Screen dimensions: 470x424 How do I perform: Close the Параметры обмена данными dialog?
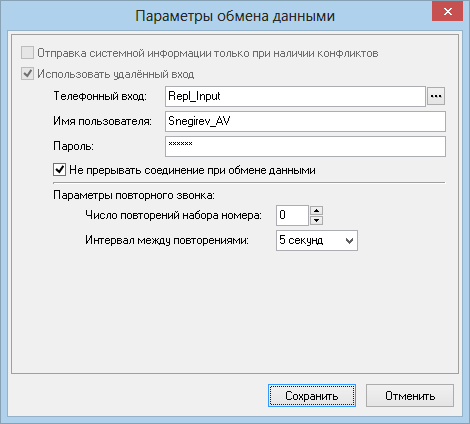[447, 12]
